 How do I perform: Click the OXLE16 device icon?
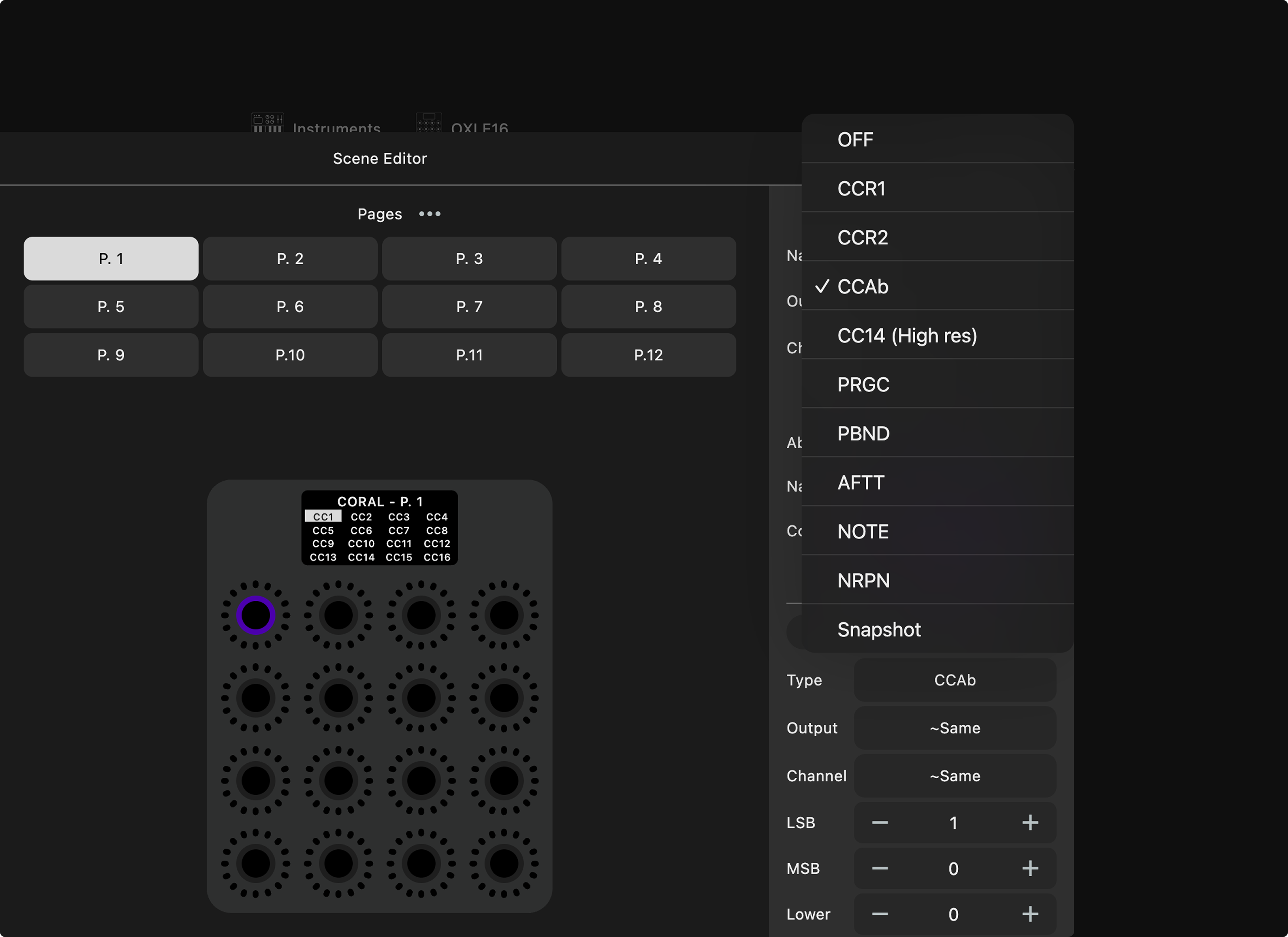428,124
